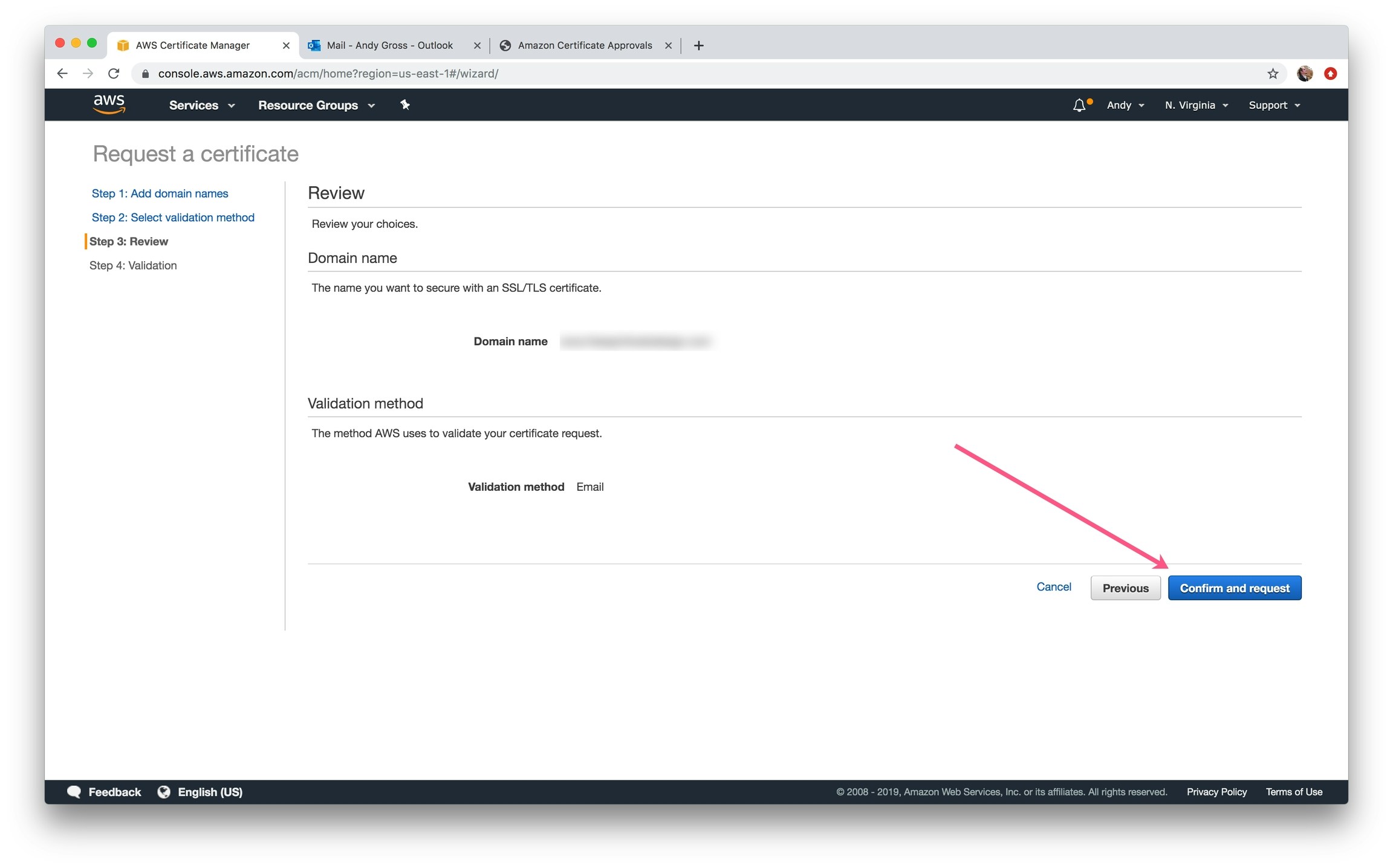Switch to Mail - Andy Gross Outlook tab

pyautogui.click(x=389, y=45)
